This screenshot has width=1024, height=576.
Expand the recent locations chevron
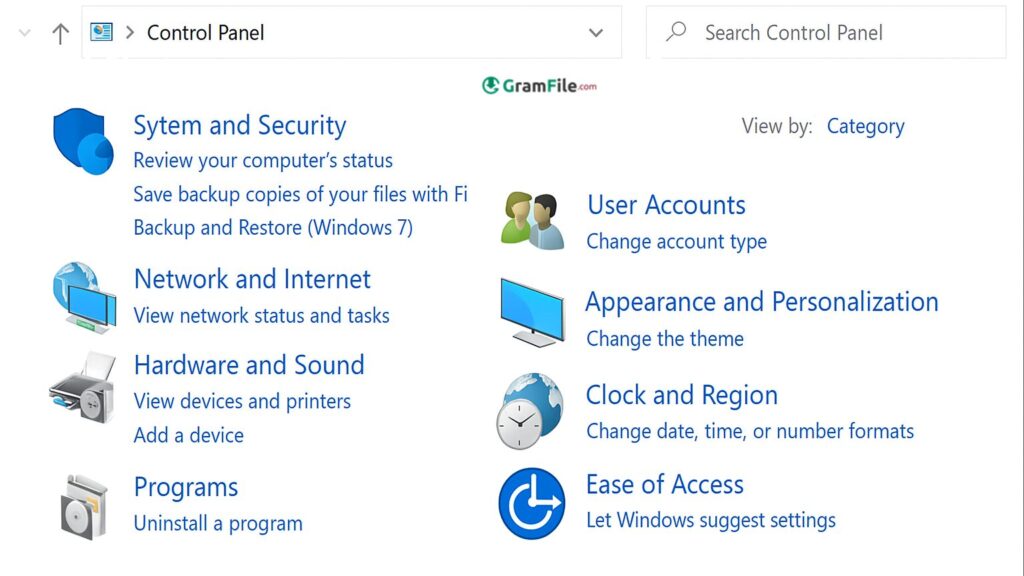25,33
